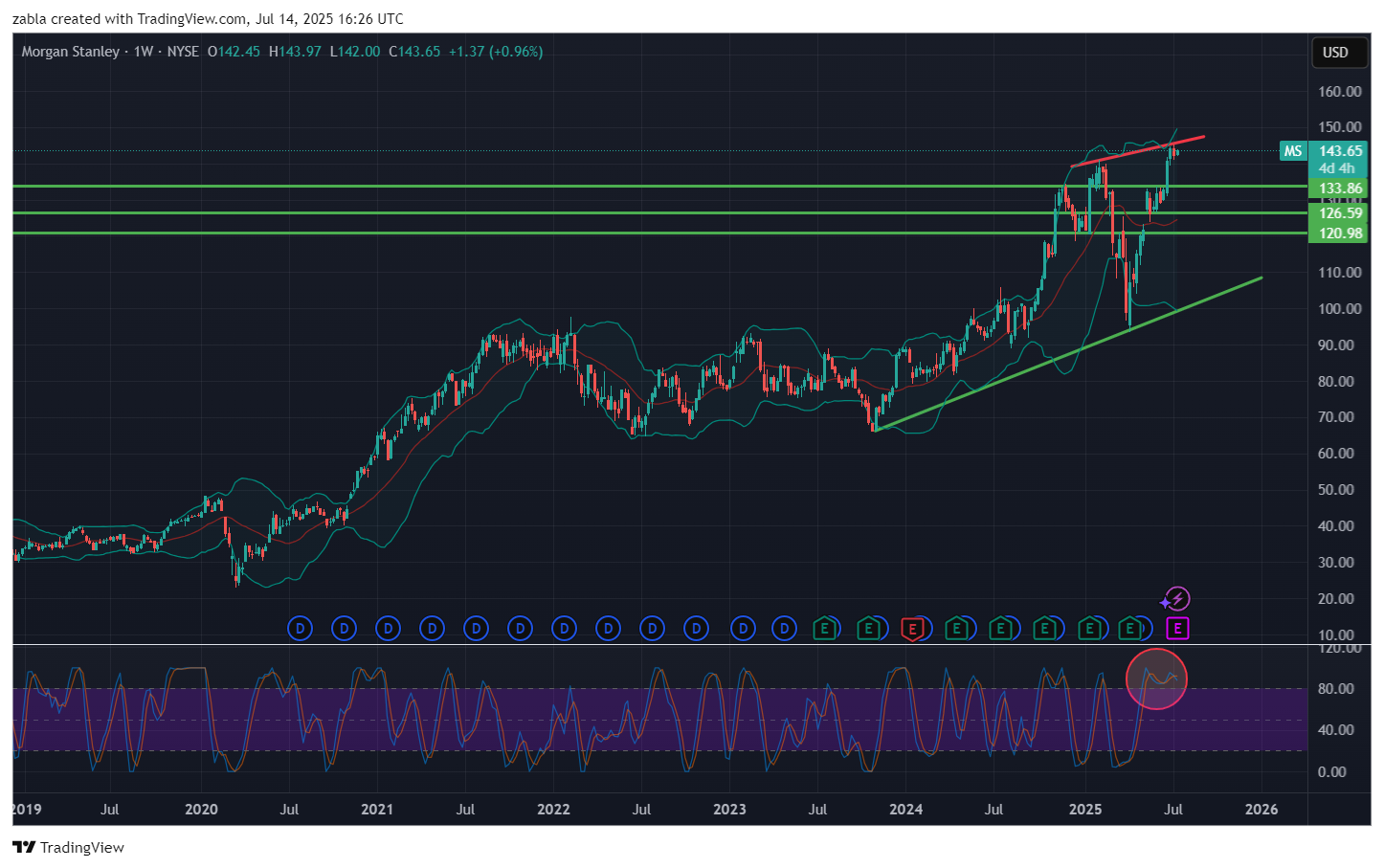Click the 60.00 price axis label
1384x868 pixels.
(1336, 454)
